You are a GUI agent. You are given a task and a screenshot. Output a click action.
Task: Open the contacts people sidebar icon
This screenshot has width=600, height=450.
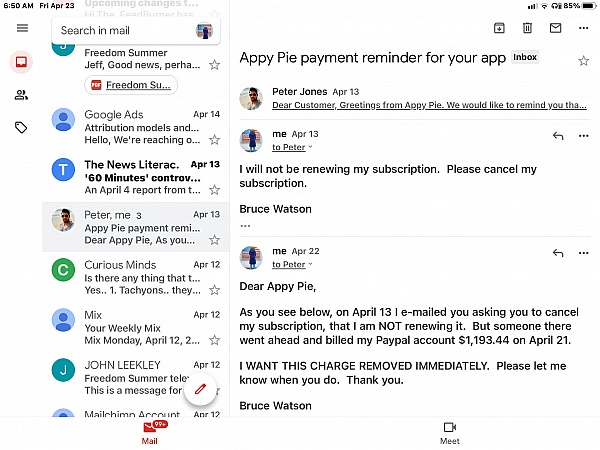click(21, 95)
